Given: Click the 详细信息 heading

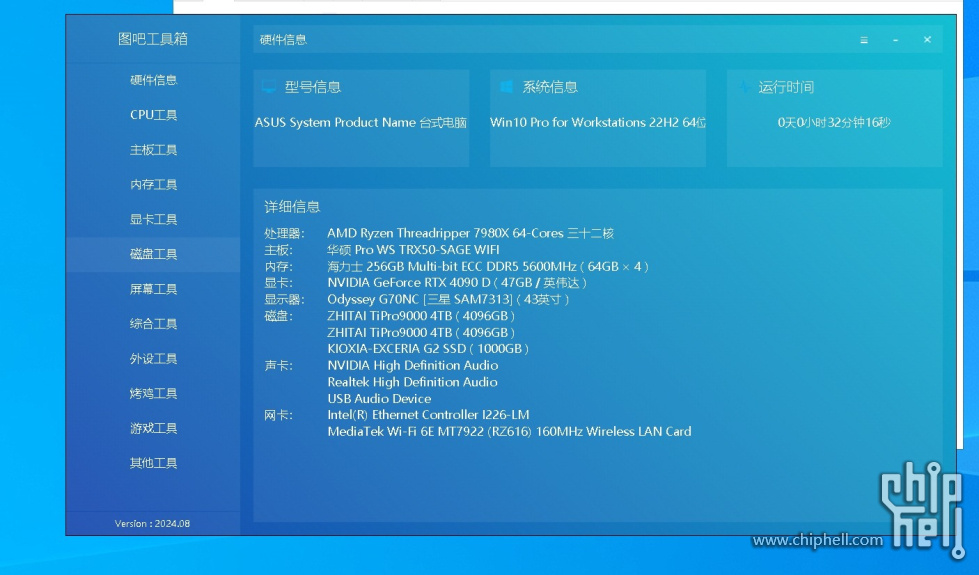Looking at the screenshot, I should [x=292, y=207].
